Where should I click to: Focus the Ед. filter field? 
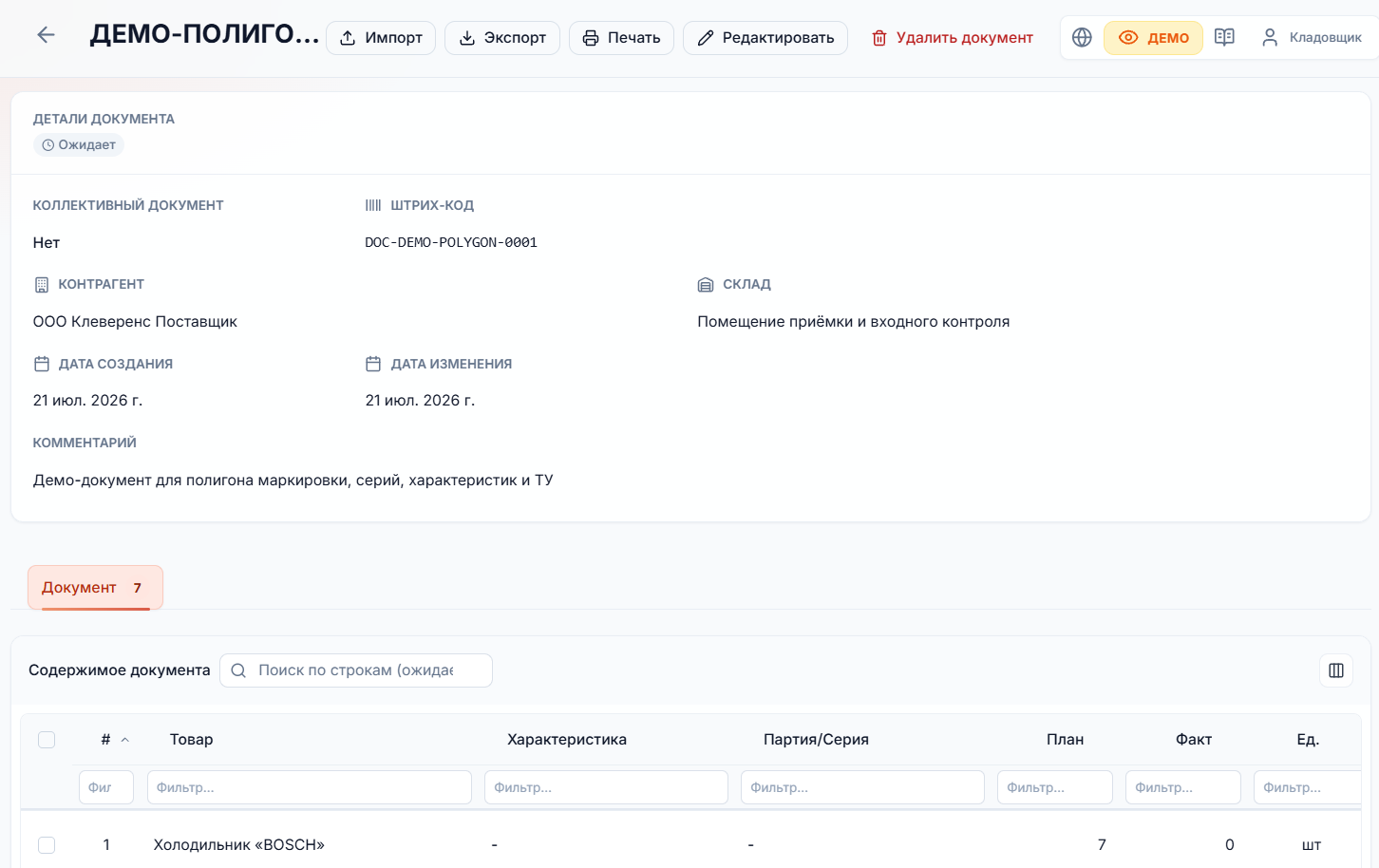tap(1308, 787)
